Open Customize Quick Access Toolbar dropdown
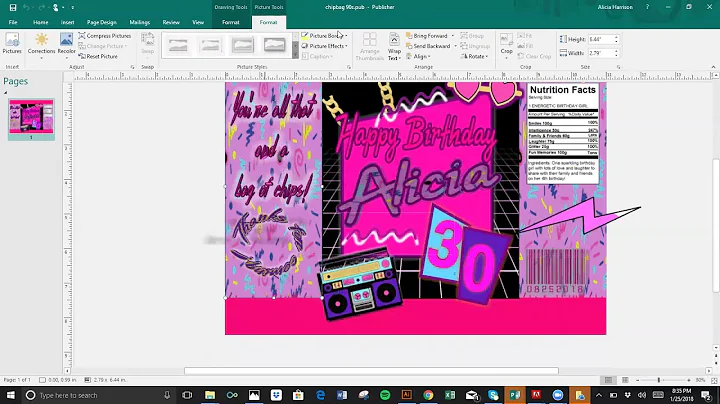The height and width of the screenshot is (404, 720). 73,7
